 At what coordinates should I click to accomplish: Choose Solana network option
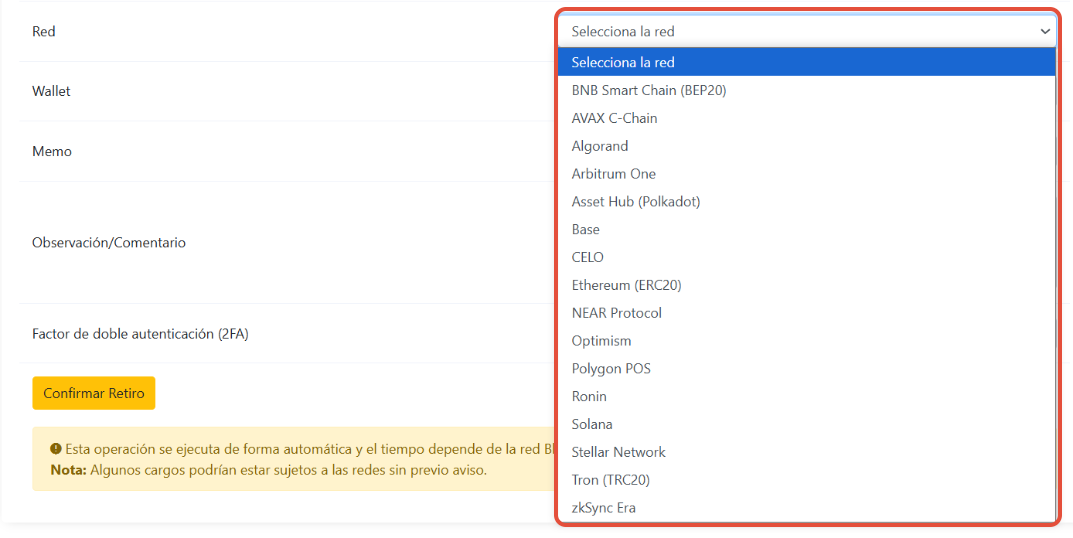[x=807, y=424]
